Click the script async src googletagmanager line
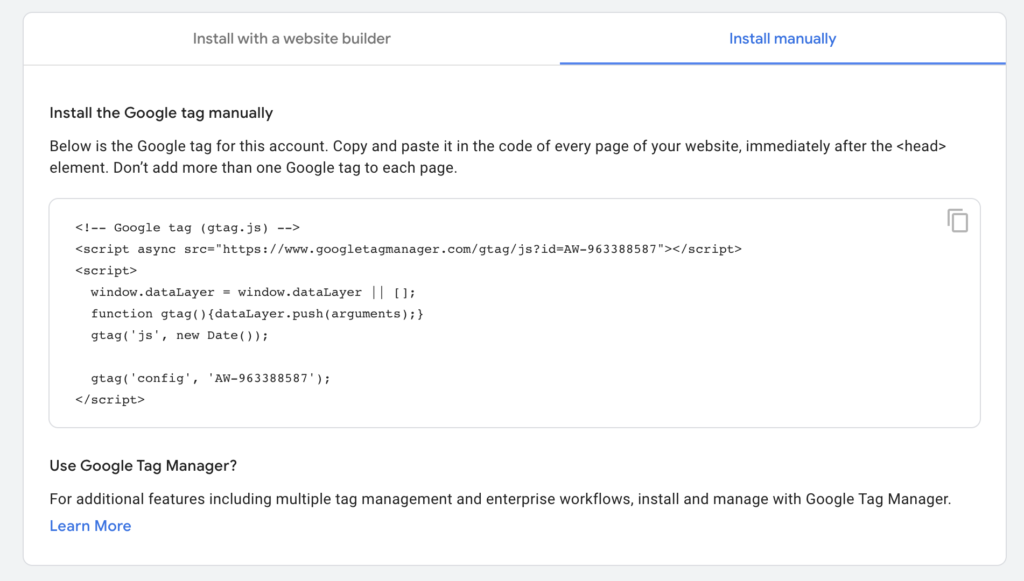This screenshot has width=1024, height=581. click(x=408, y=249)
